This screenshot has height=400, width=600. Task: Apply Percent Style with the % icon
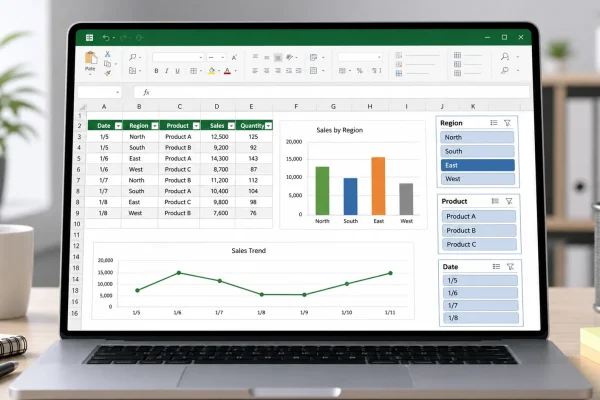tap(359, 71)
